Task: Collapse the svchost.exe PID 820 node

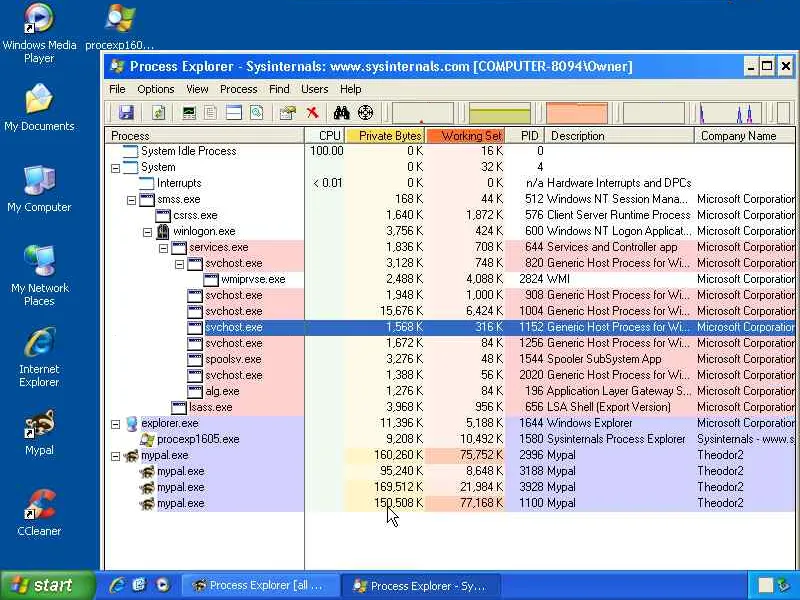Action: (180, 264)
